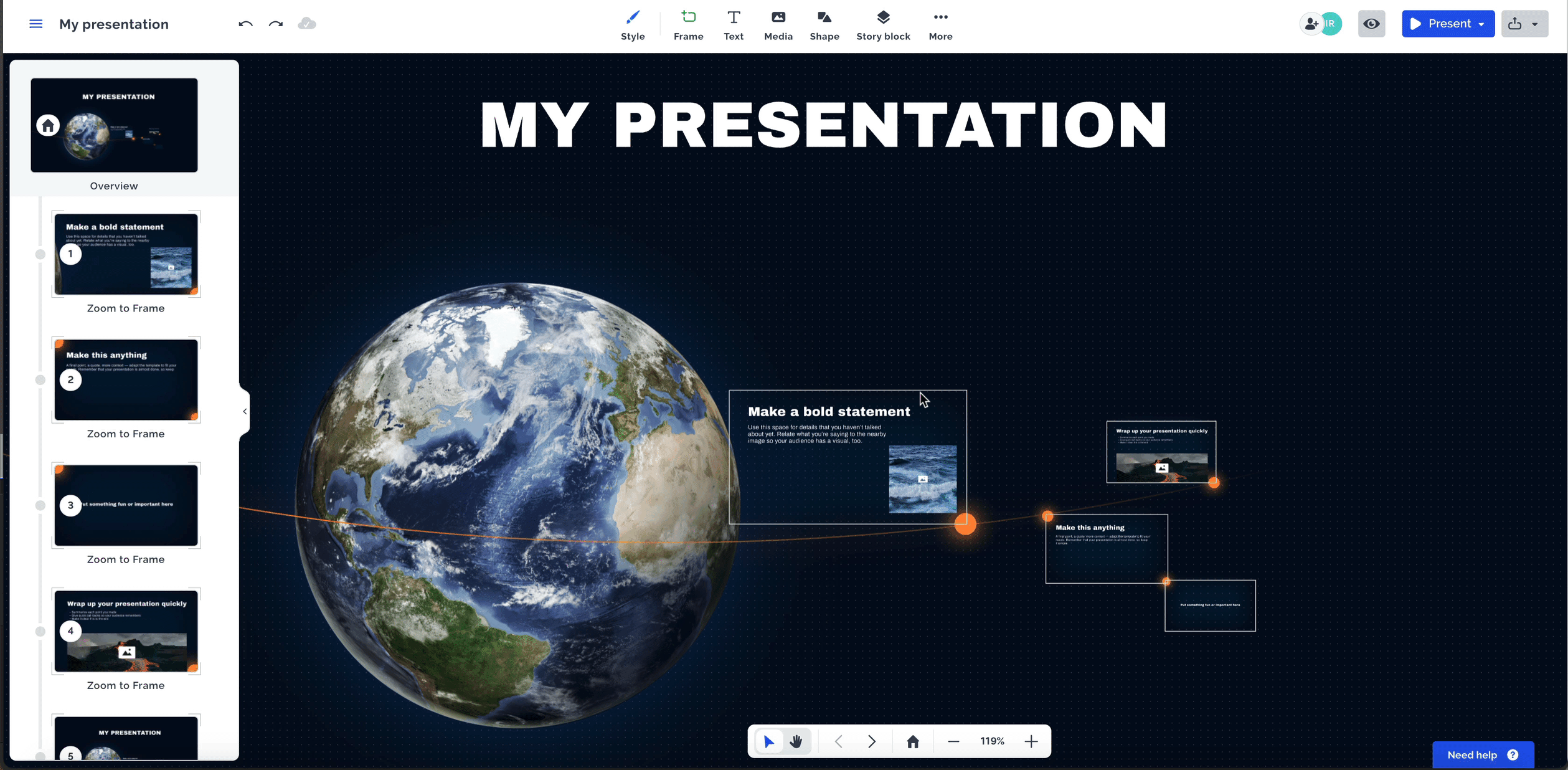Click path dot beside frame 4
The image size is (1568, 770).
[40, 631]
